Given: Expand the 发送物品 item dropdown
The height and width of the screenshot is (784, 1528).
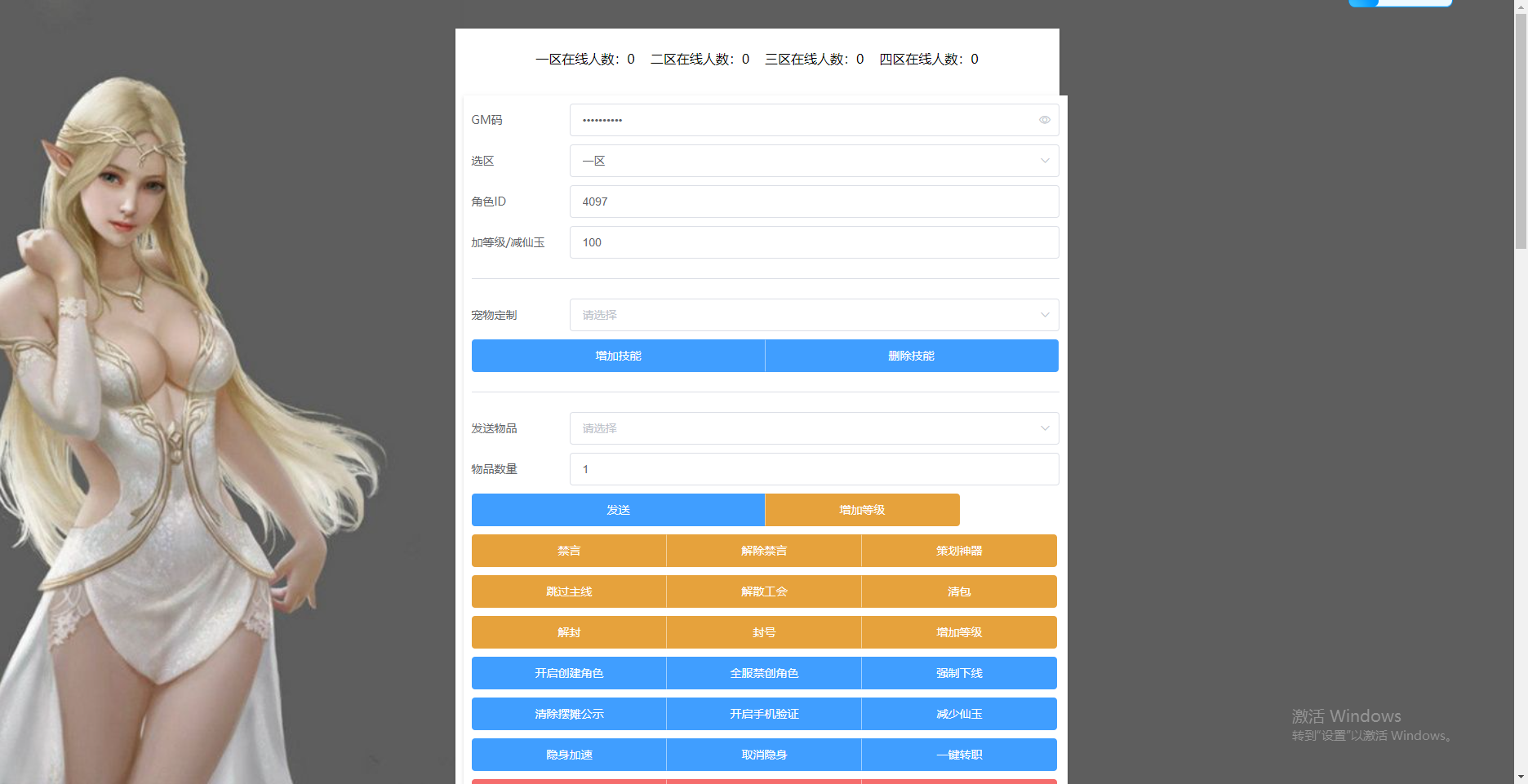Looking at the screenshot, I should point(814,428).
